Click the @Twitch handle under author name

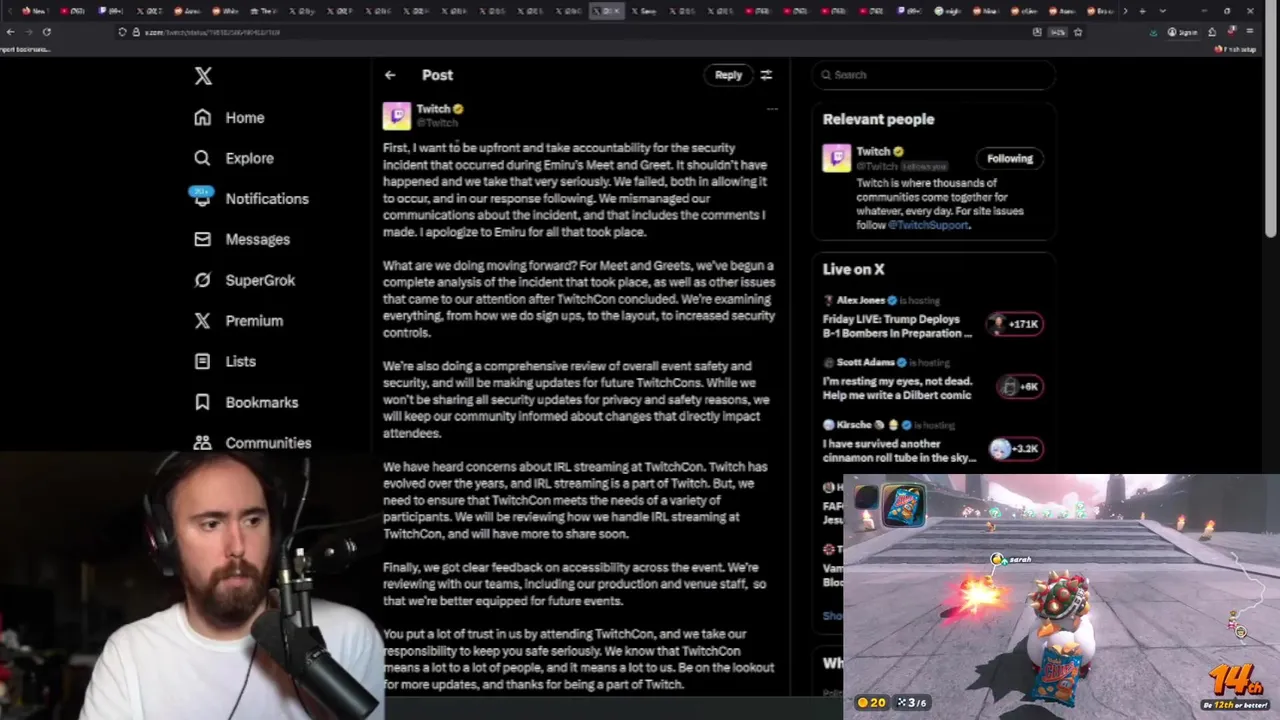[437, 122]
